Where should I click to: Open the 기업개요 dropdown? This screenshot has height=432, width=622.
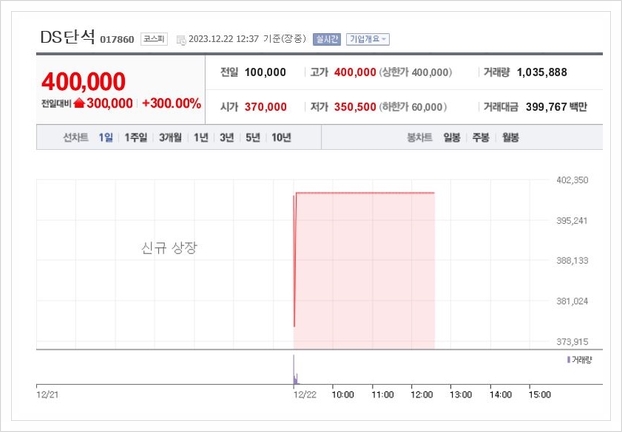click(368, 39)
